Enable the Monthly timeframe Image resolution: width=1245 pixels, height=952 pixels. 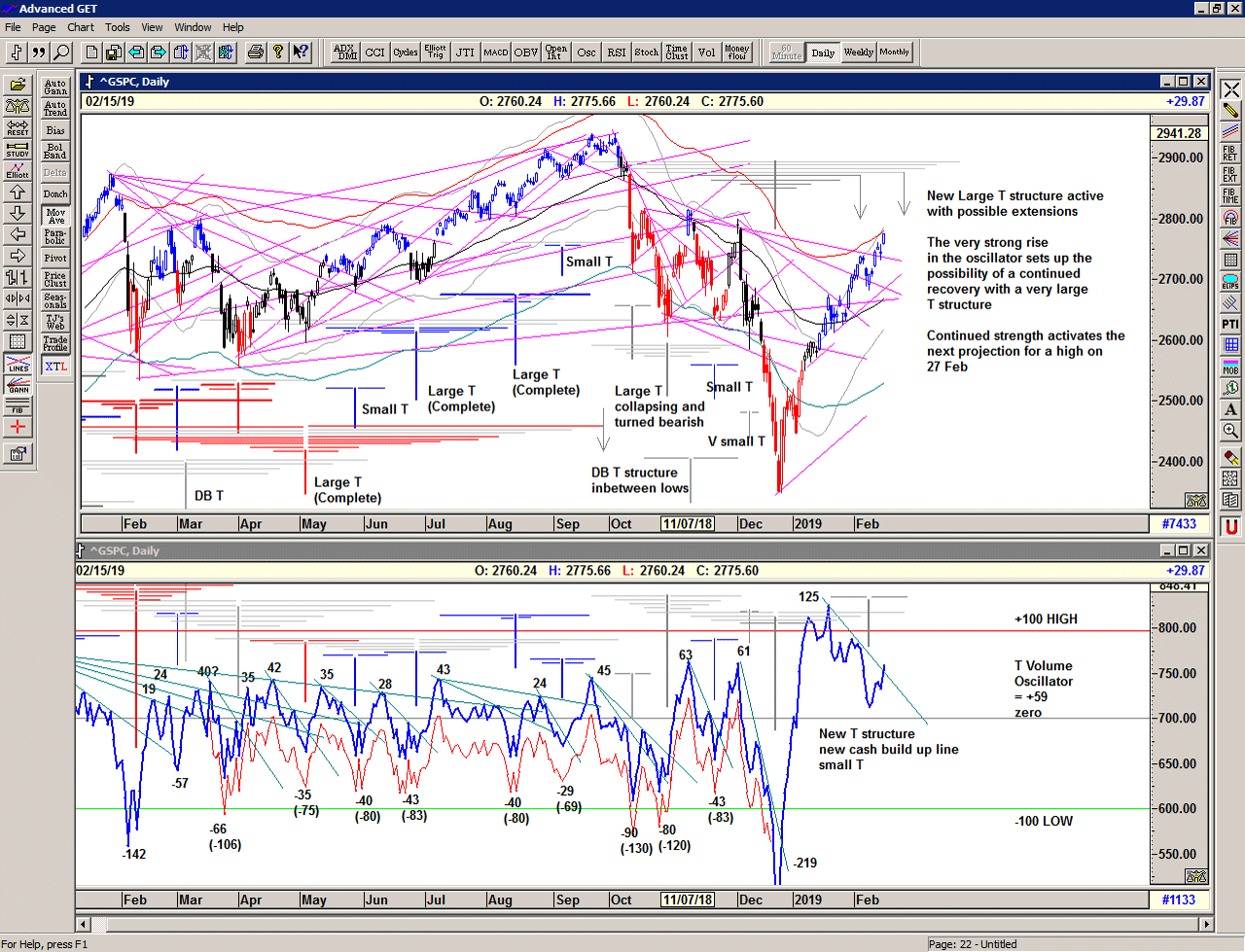[x=894, y=52]
